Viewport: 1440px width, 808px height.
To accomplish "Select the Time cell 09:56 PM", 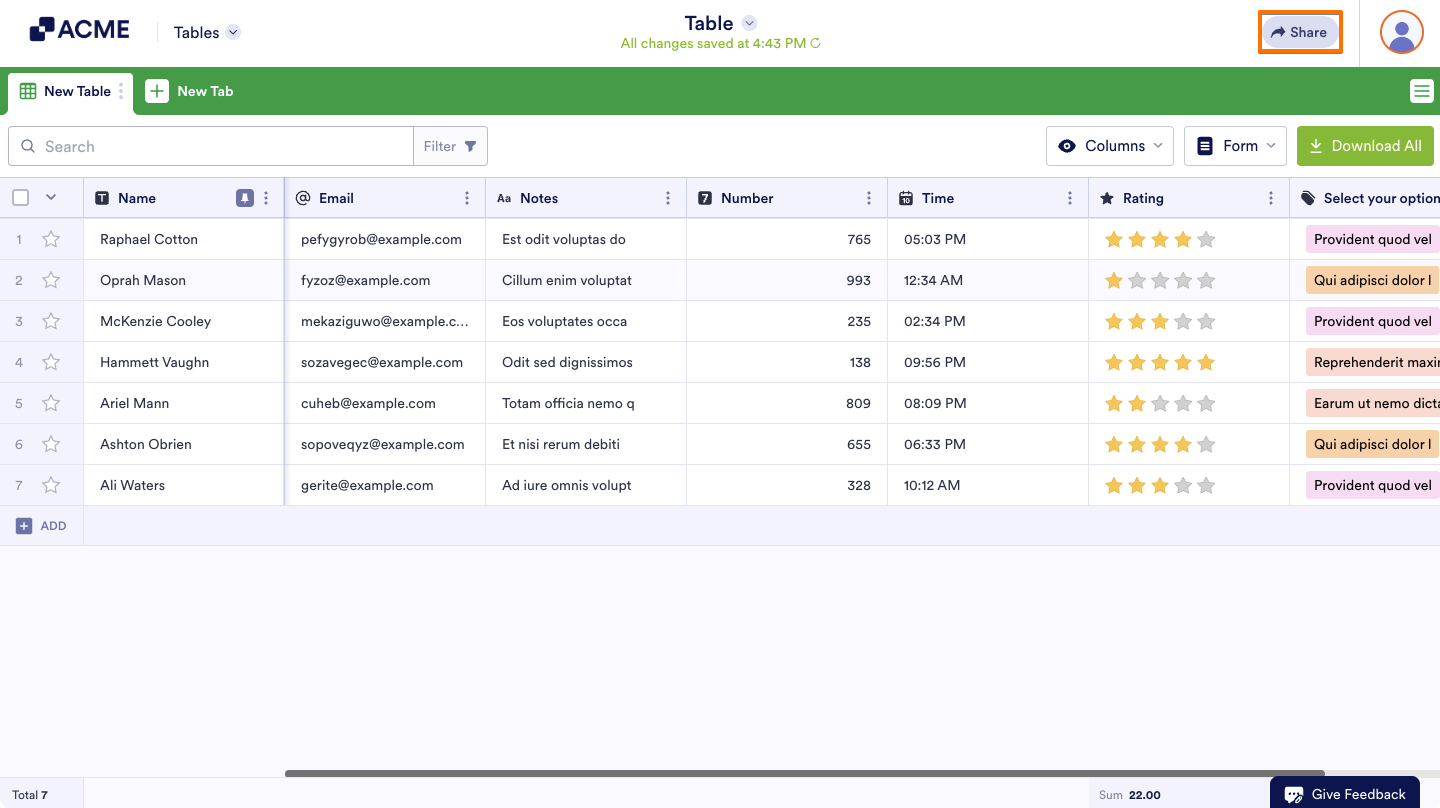I will tap(988, 362).
